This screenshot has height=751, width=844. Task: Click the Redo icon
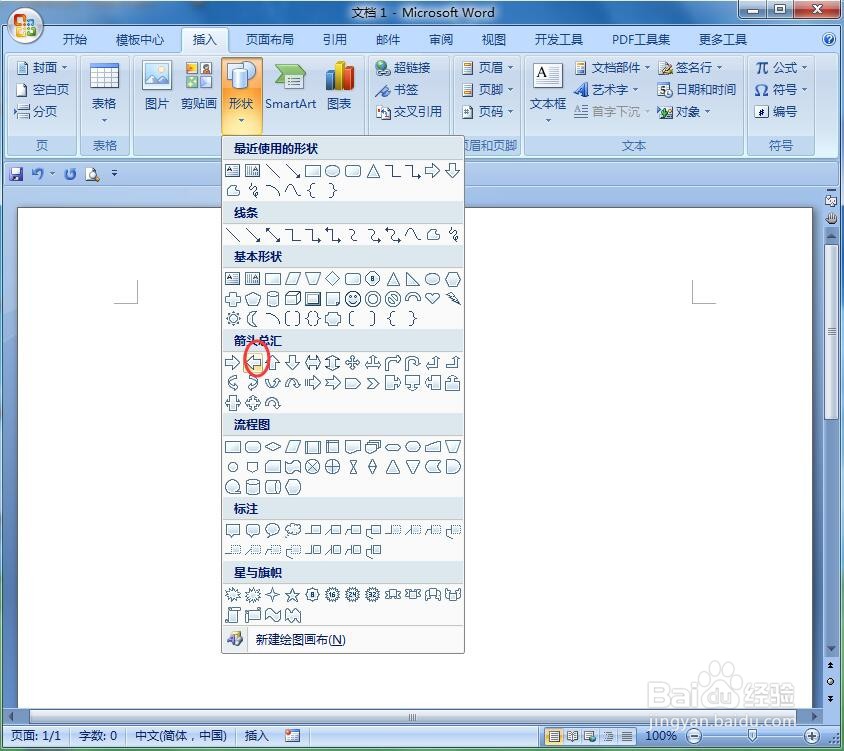point(70,174)
